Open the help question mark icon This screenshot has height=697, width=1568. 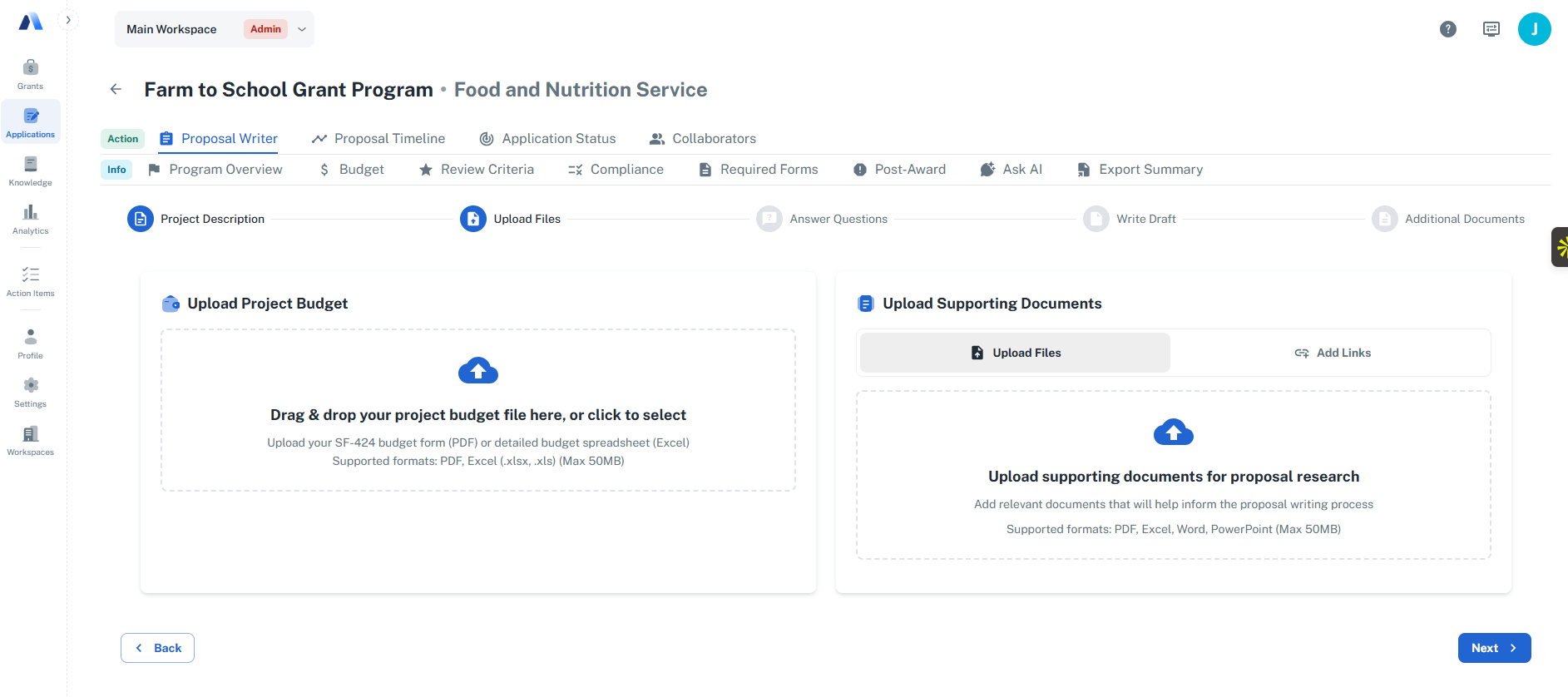coord(1448,28)
